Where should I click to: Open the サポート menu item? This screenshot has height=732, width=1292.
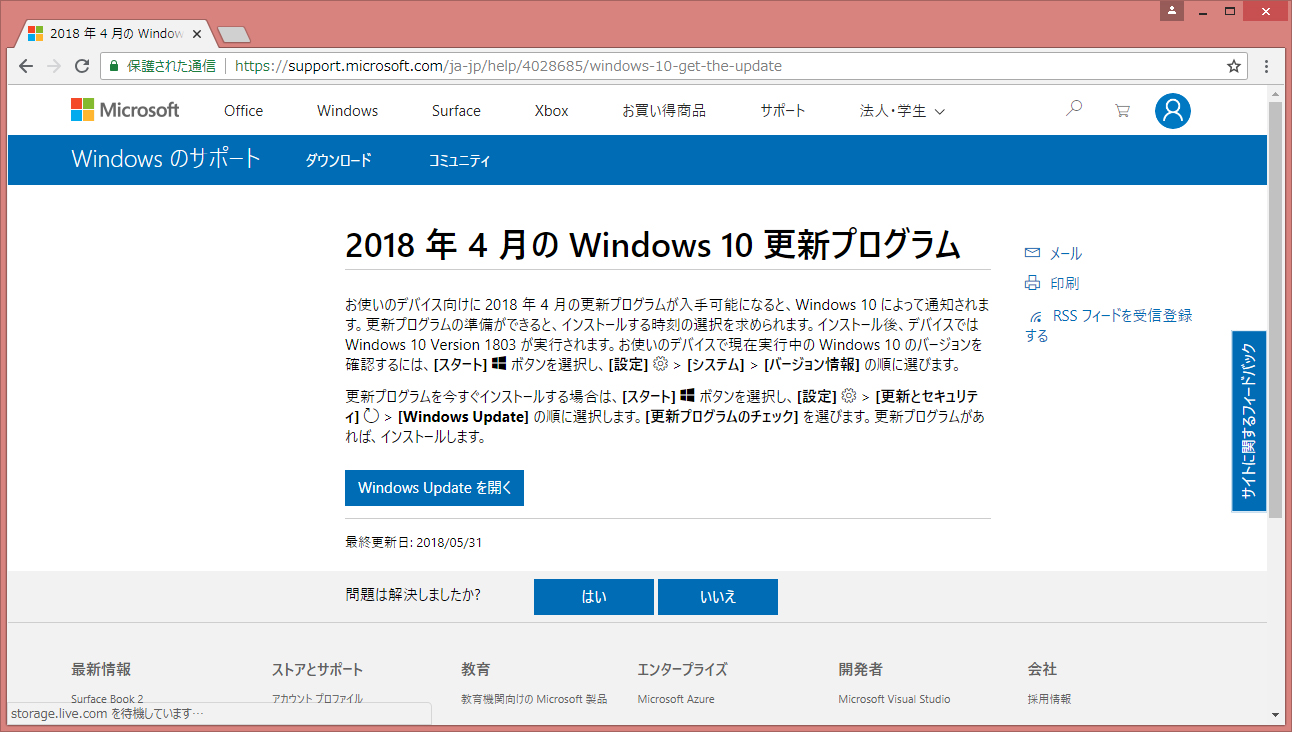tap(782, 111)
